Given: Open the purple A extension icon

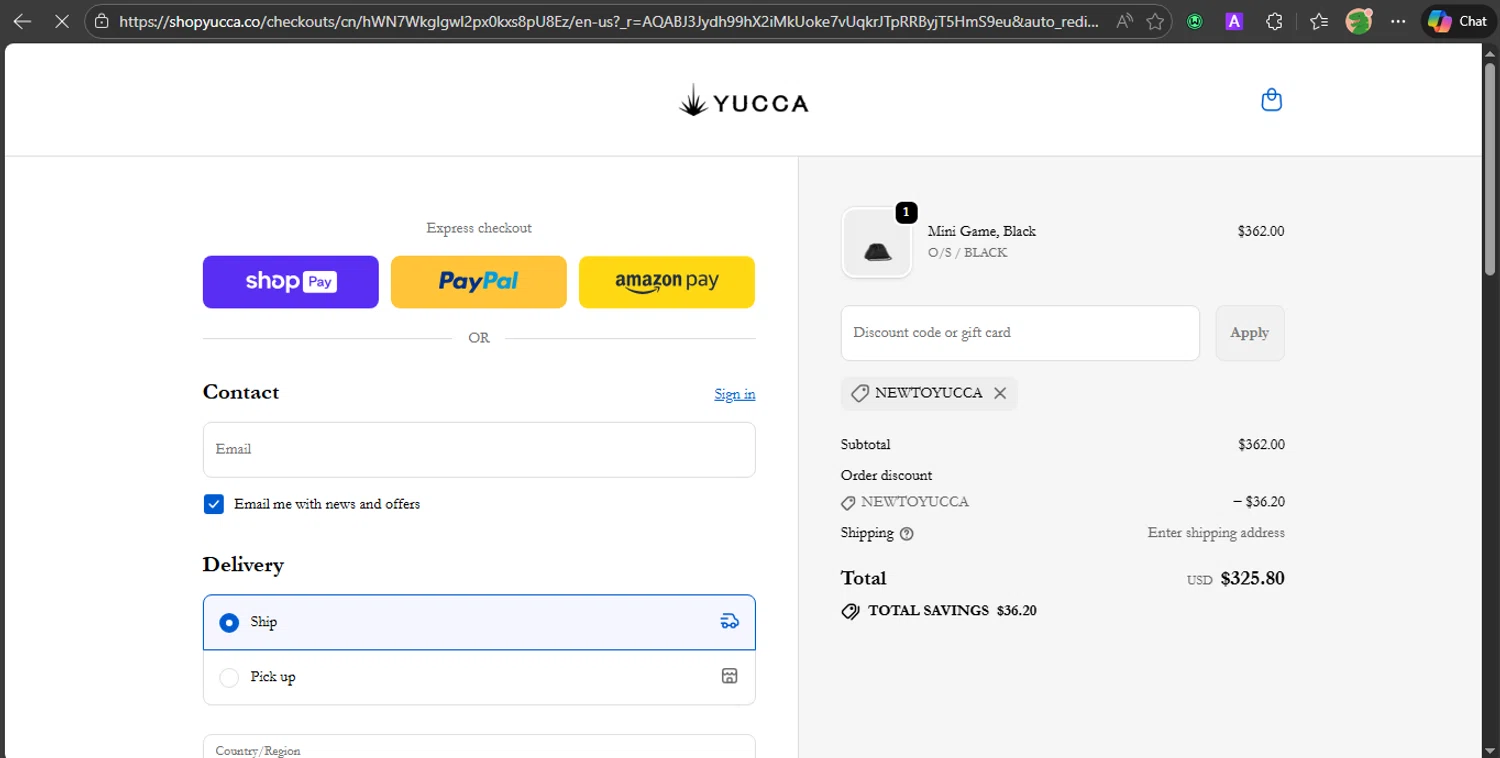Looking at the screenshot, I should click(1234, 21).
